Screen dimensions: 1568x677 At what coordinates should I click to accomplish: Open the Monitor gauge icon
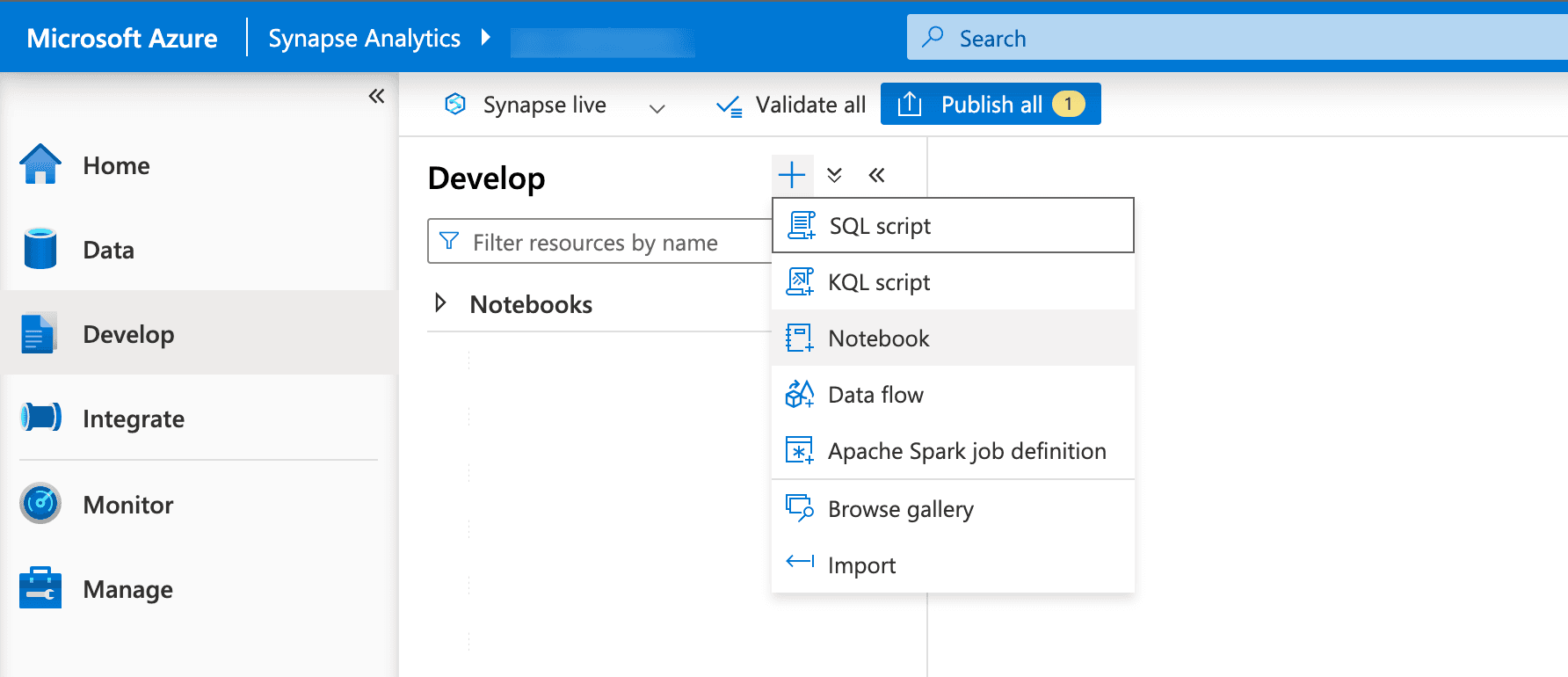pyautogui.click(x=40, y=503)
